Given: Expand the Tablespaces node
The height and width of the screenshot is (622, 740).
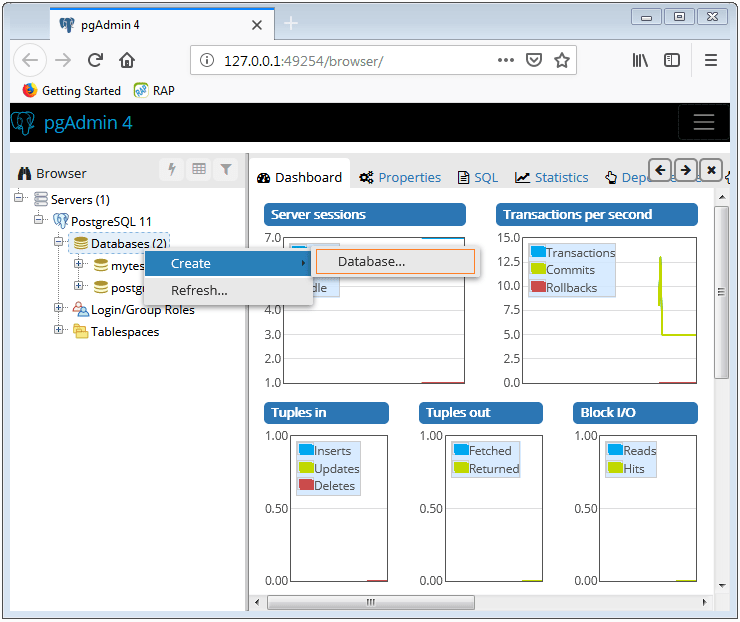Looking at the screenshot, I should 59,329.
